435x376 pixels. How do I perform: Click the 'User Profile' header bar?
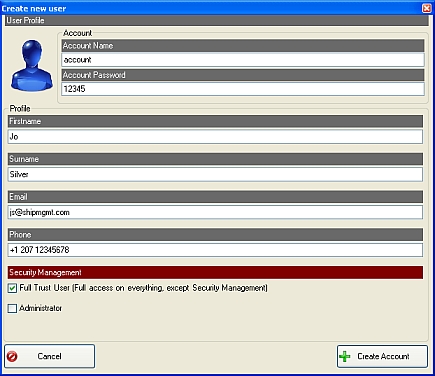217,20
